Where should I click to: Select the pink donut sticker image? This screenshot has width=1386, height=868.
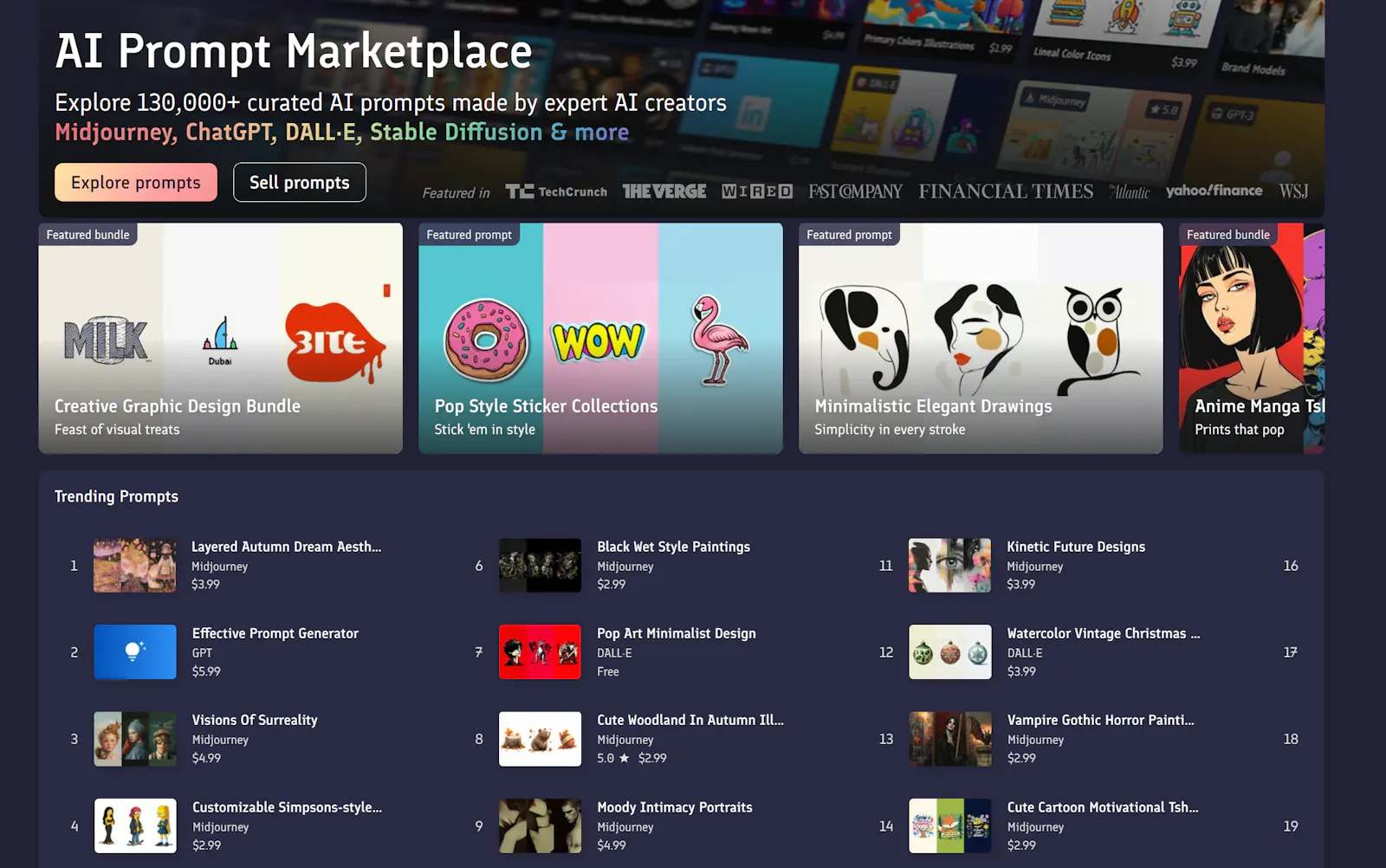pos(486,340)
